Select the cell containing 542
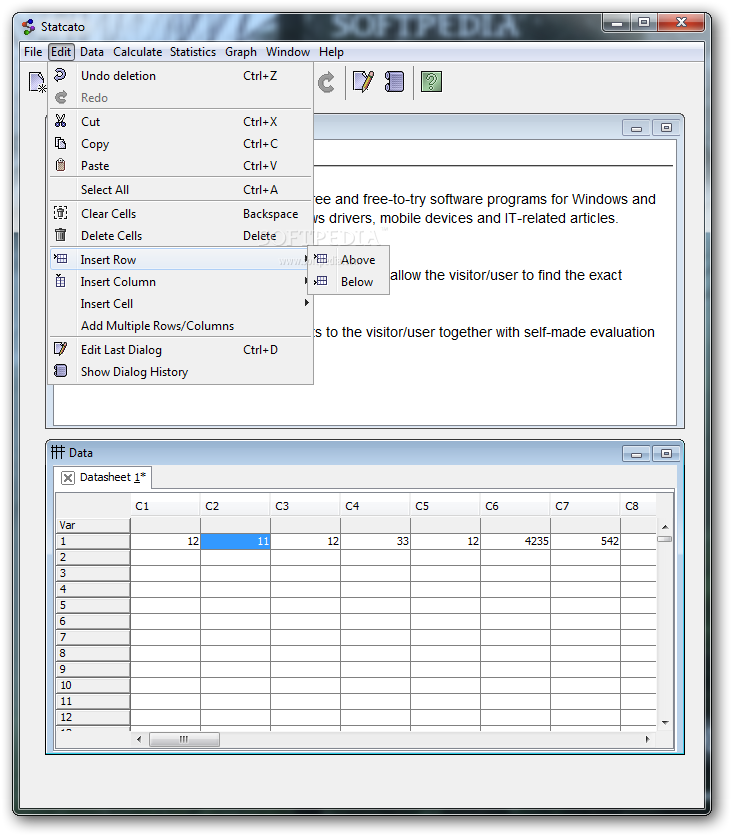 pyautogui.click(x=585, y=541)
